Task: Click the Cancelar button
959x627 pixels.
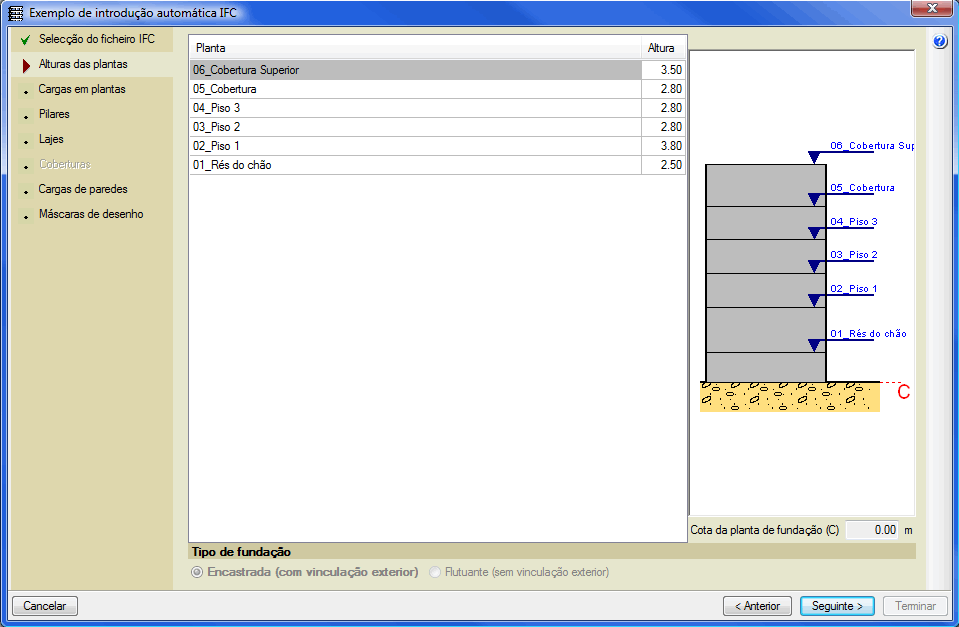Action: click(x=45, y=606)
